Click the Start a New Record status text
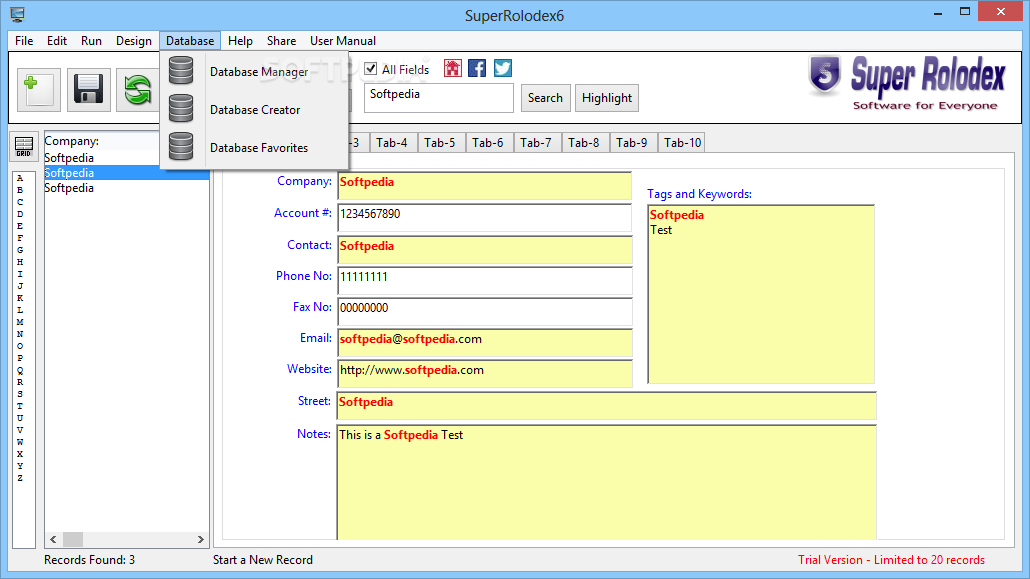This screenshot has width=1030, height=579. 263,560
